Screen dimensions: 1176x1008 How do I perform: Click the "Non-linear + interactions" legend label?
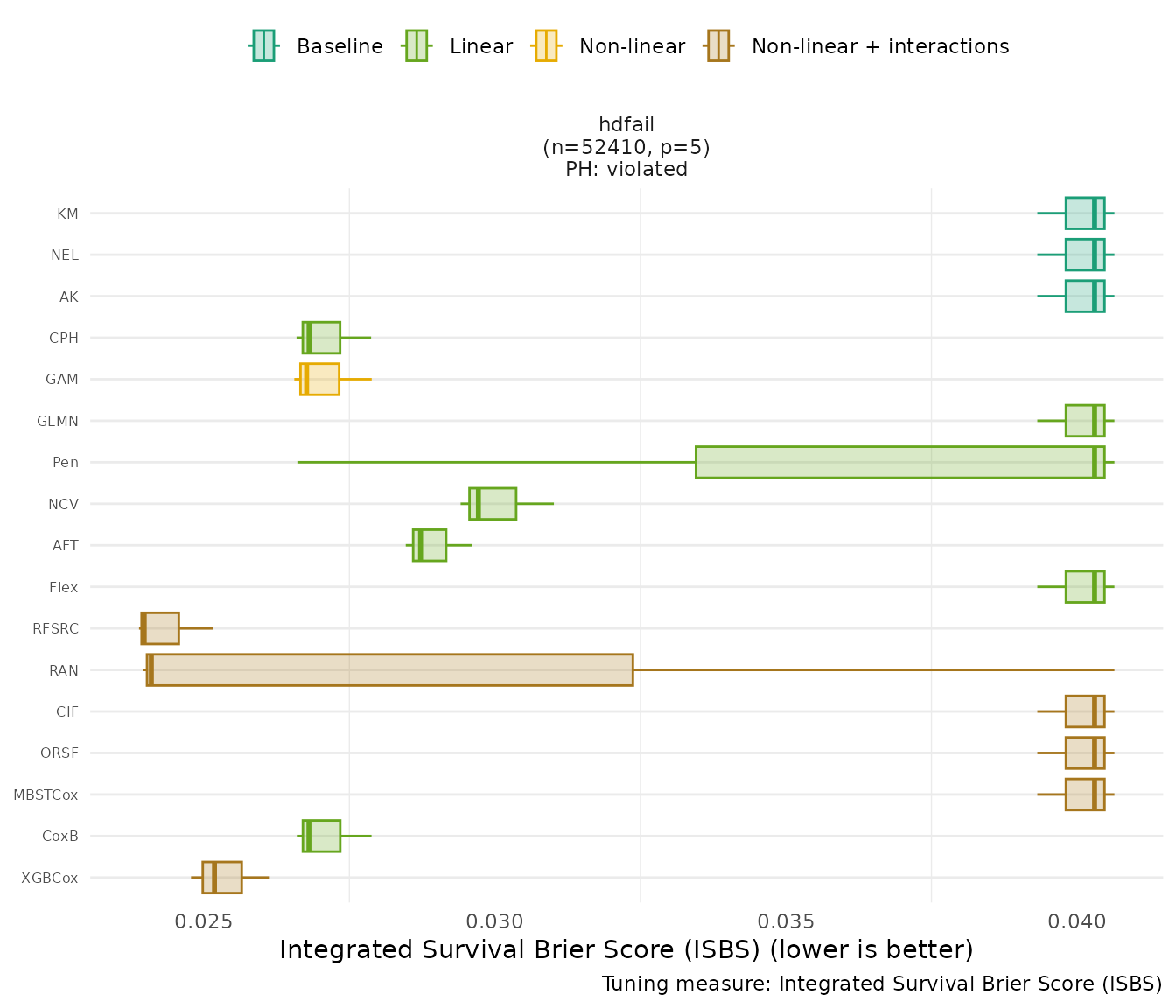(879, 46)
